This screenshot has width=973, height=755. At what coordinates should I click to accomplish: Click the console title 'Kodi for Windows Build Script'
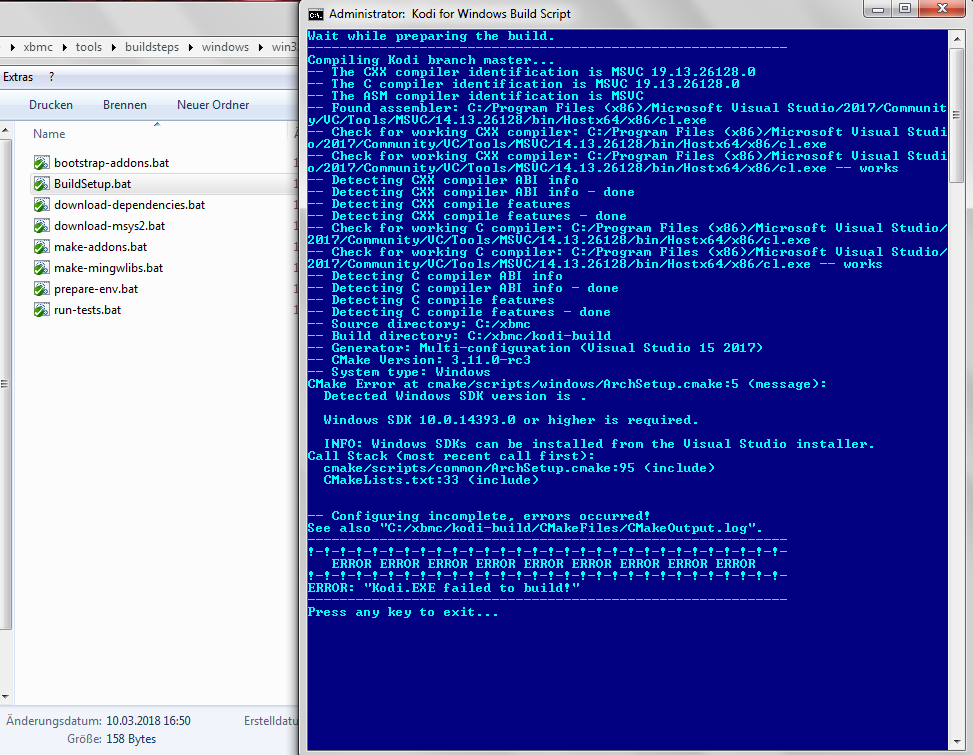pyautogui.click(x=491, y=14)
